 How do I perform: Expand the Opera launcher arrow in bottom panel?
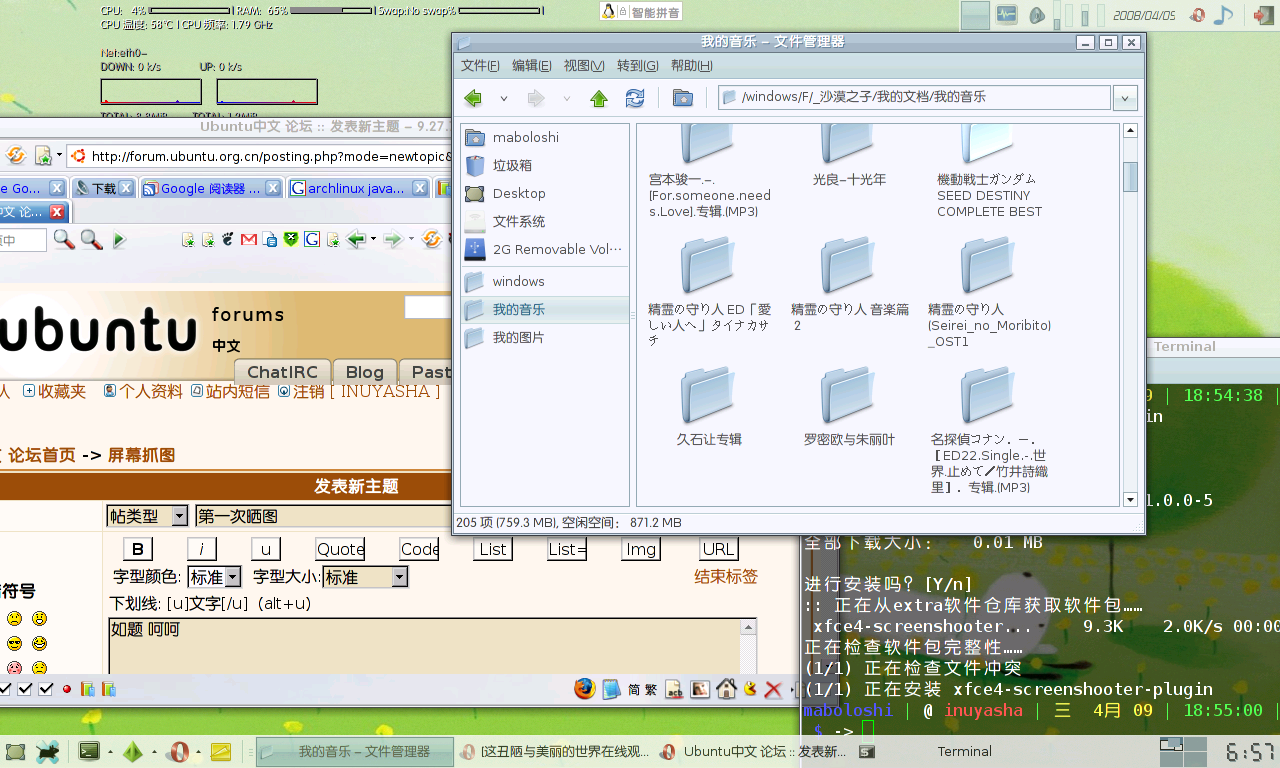[198, 751]
